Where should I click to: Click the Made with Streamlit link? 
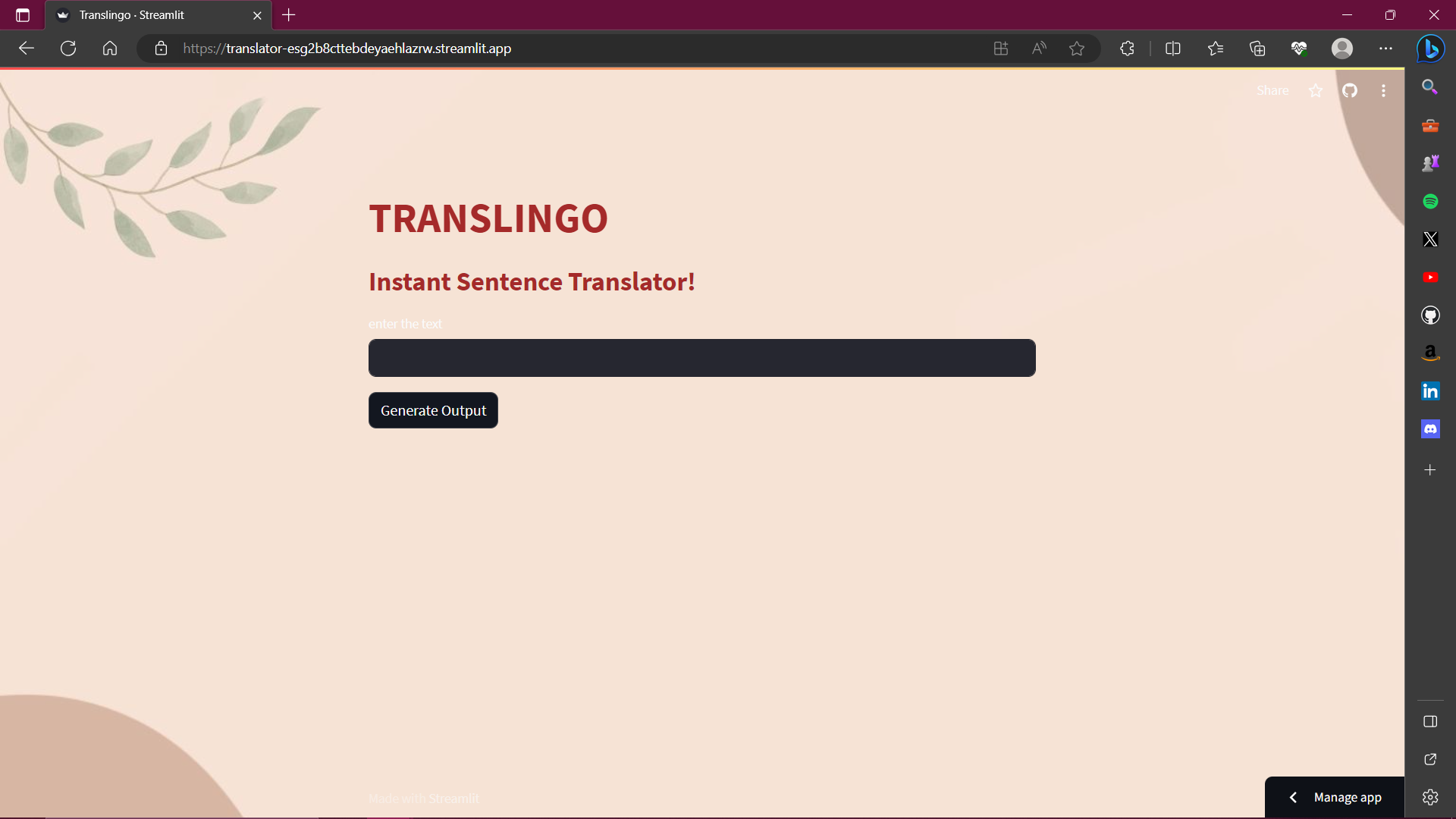tap(423, 799)
